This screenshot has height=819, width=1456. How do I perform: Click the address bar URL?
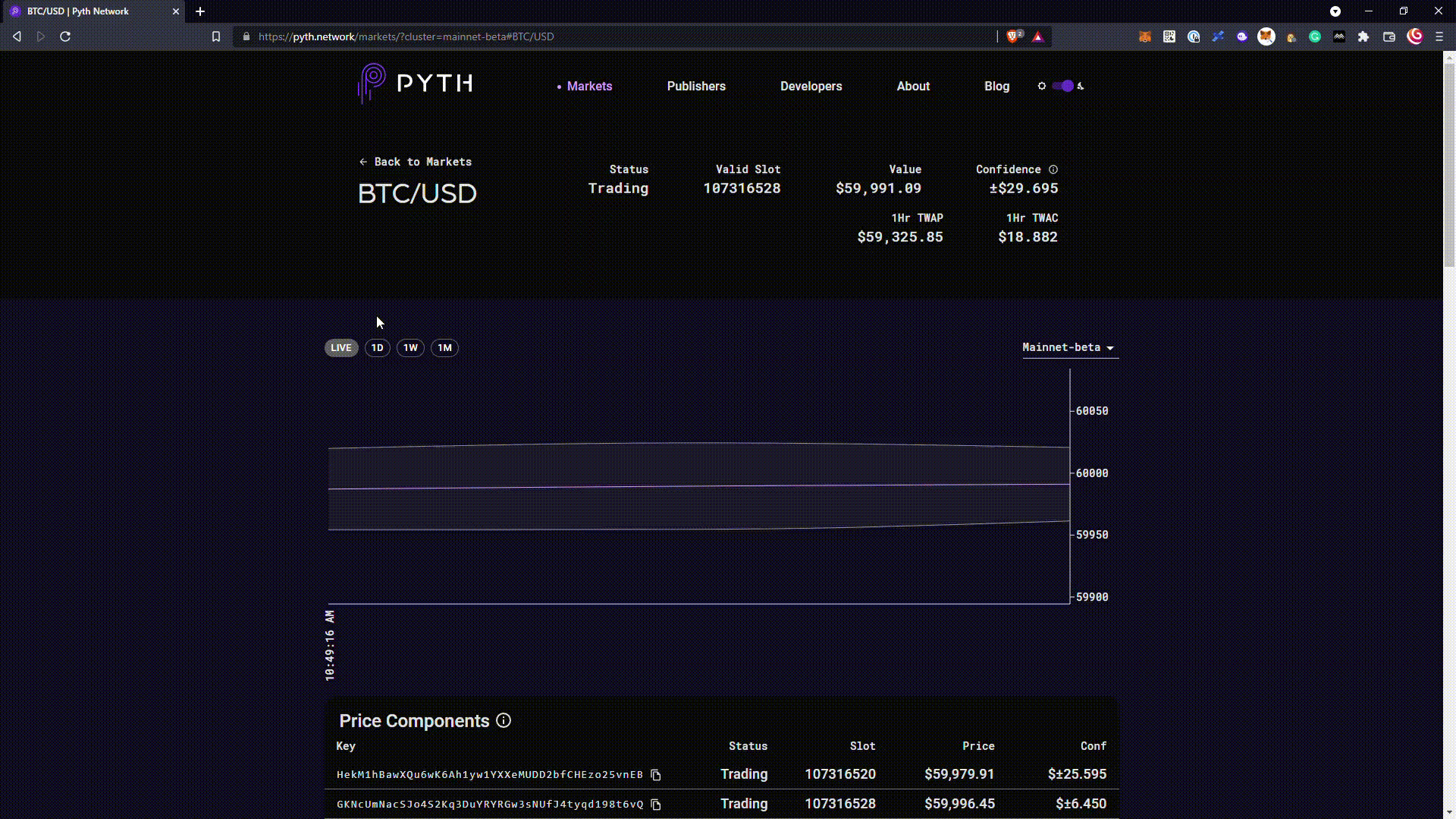pyautogui.click(x=406, y=36)
